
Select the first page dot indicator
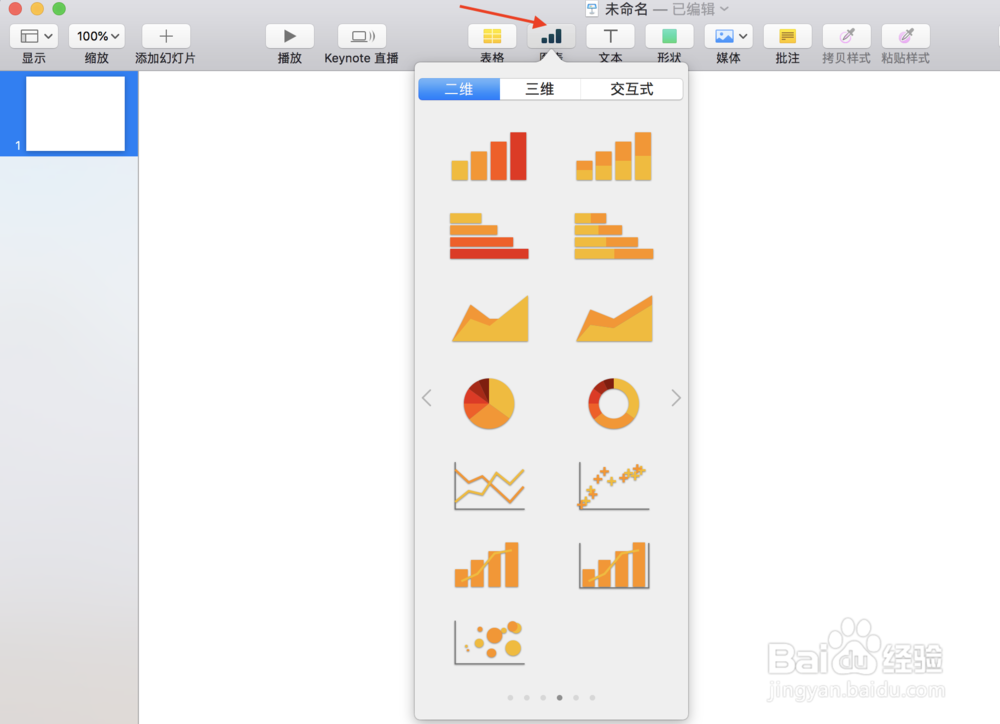pyautogui.click(x=510, y=698)
